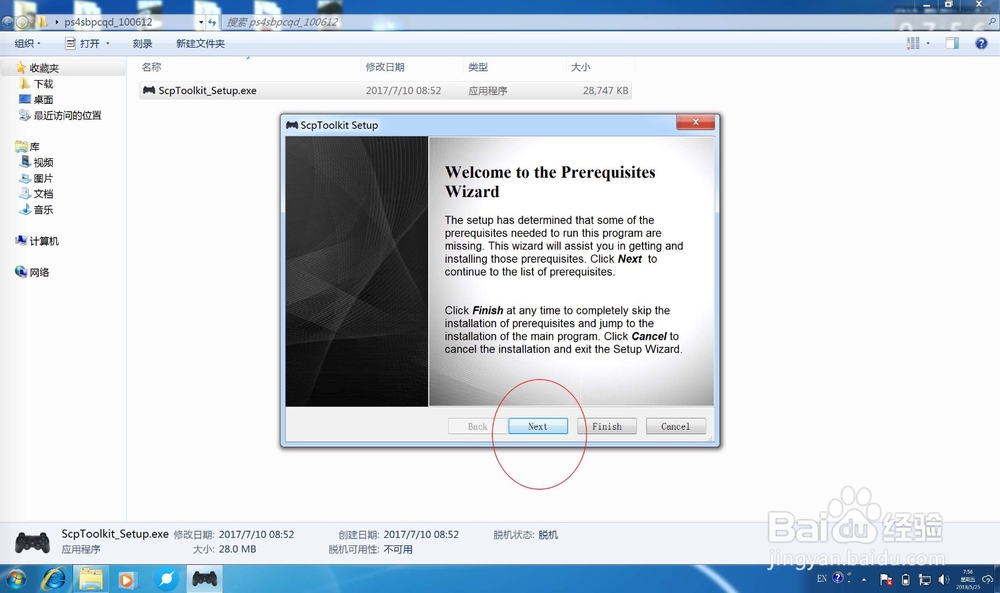Change the view layout icon

(913, 43)
